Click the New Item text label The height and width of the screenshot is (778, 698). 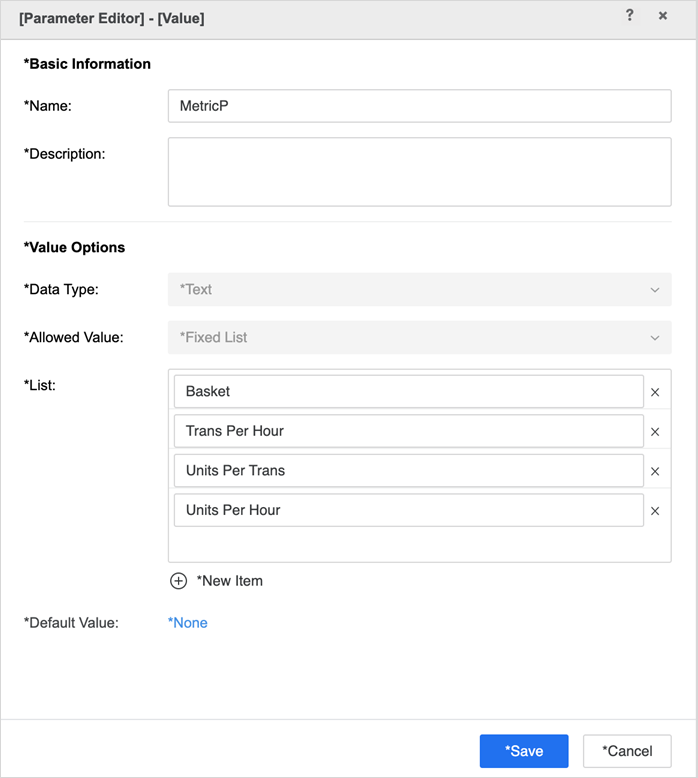(230, 581)
